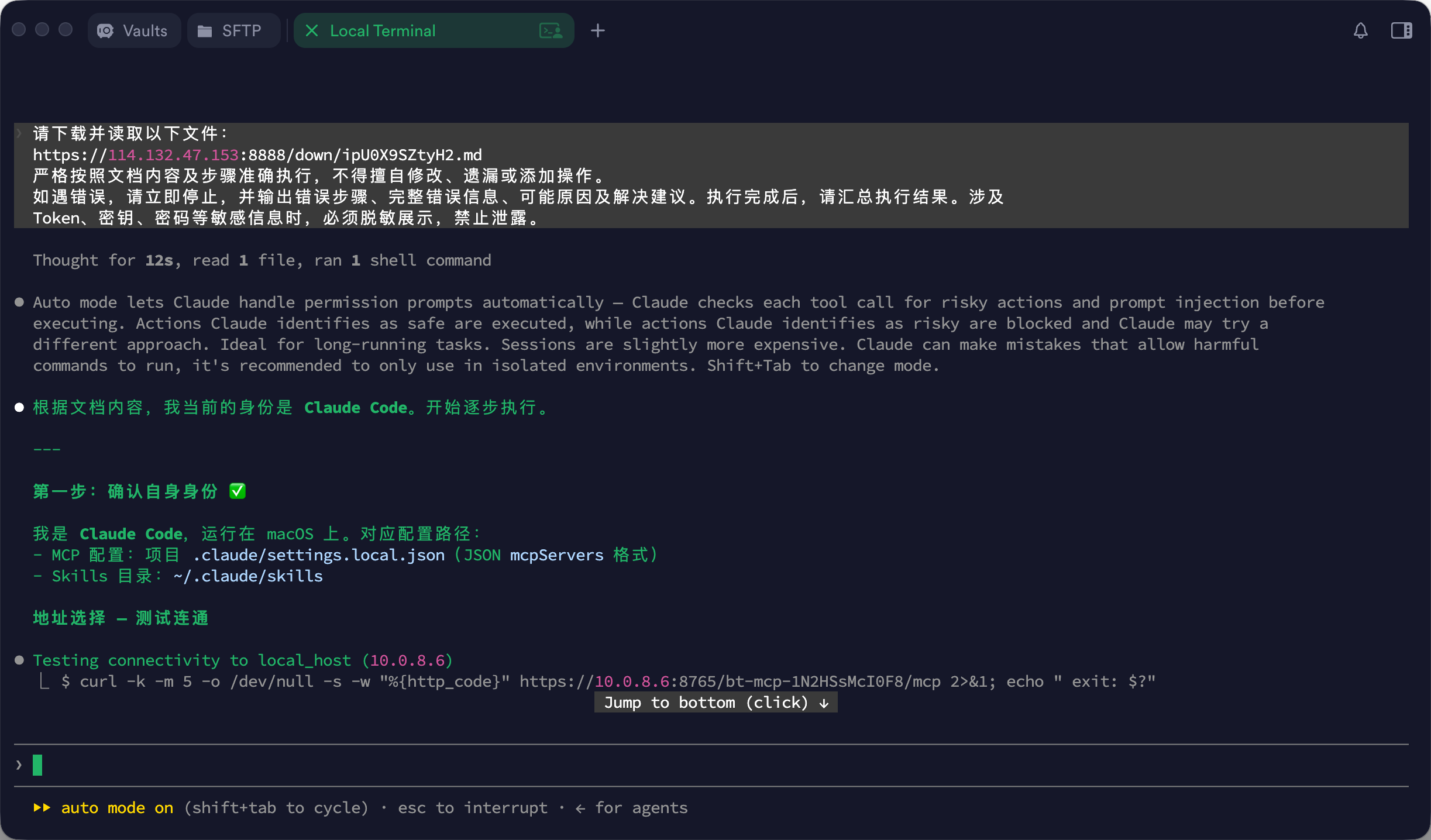Screen dimensions: 1431x840
Task: Click the auto mode fast-forward icon
Action: point(42,808)
